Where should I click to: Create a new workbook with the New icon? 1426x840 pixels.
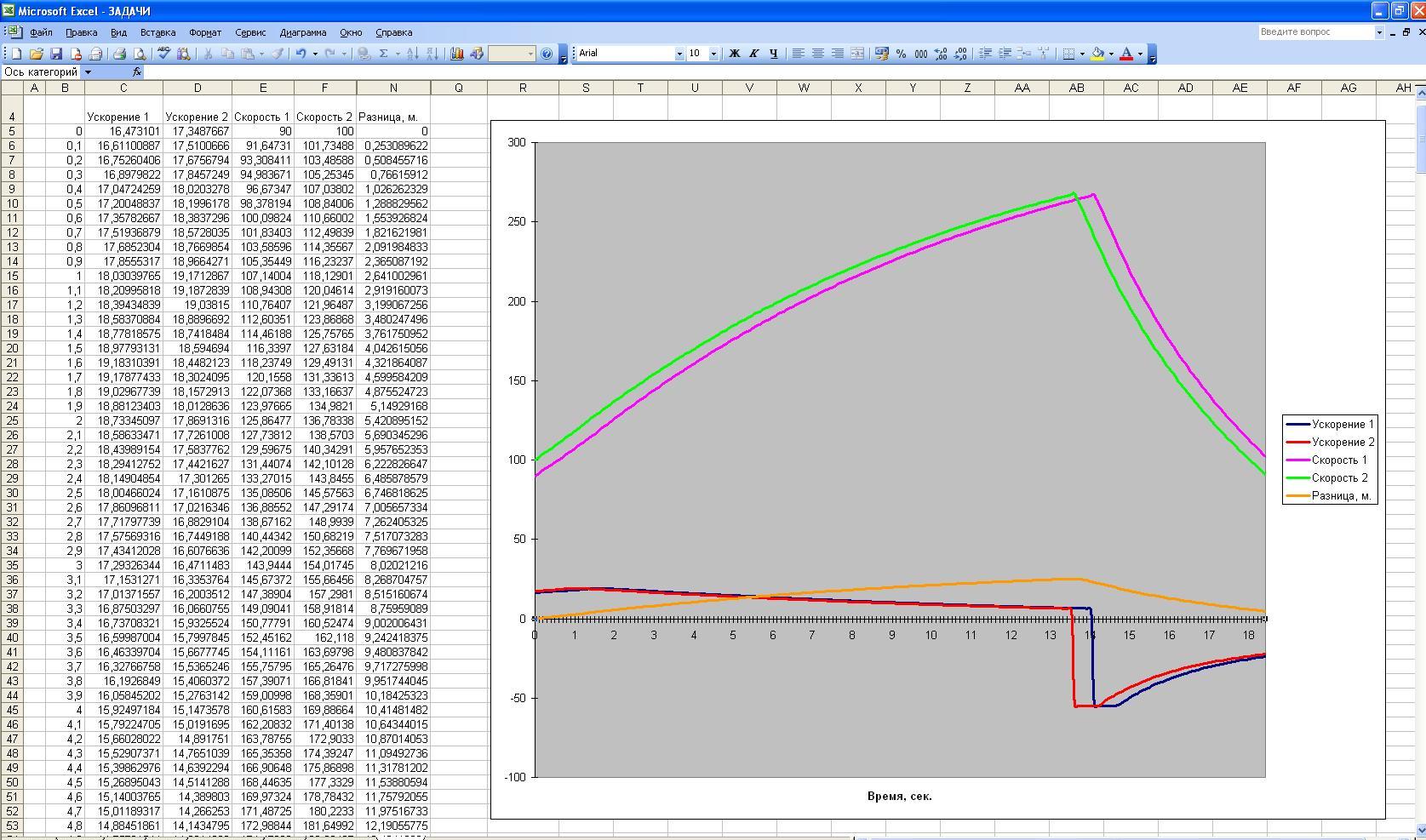click(x=15, y=54)
